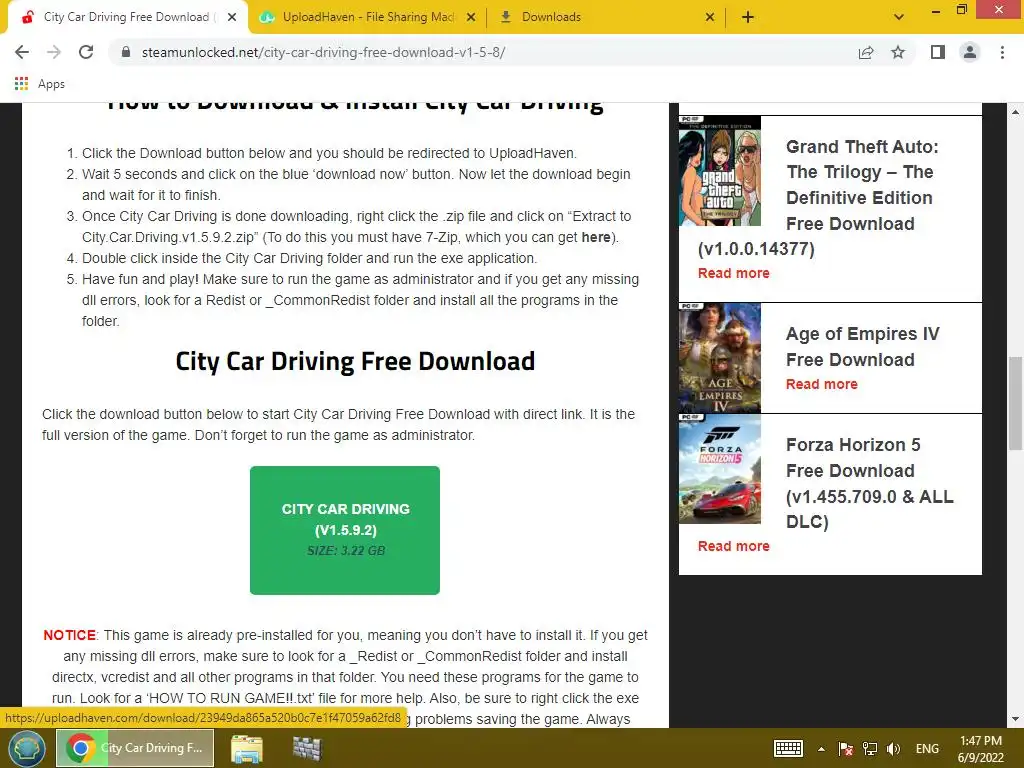Click Read more under Grand Theft Auto
Image resolution: width=1024 pixels, height=768 pixels.
pyautogui.click(x=733, y=273)
